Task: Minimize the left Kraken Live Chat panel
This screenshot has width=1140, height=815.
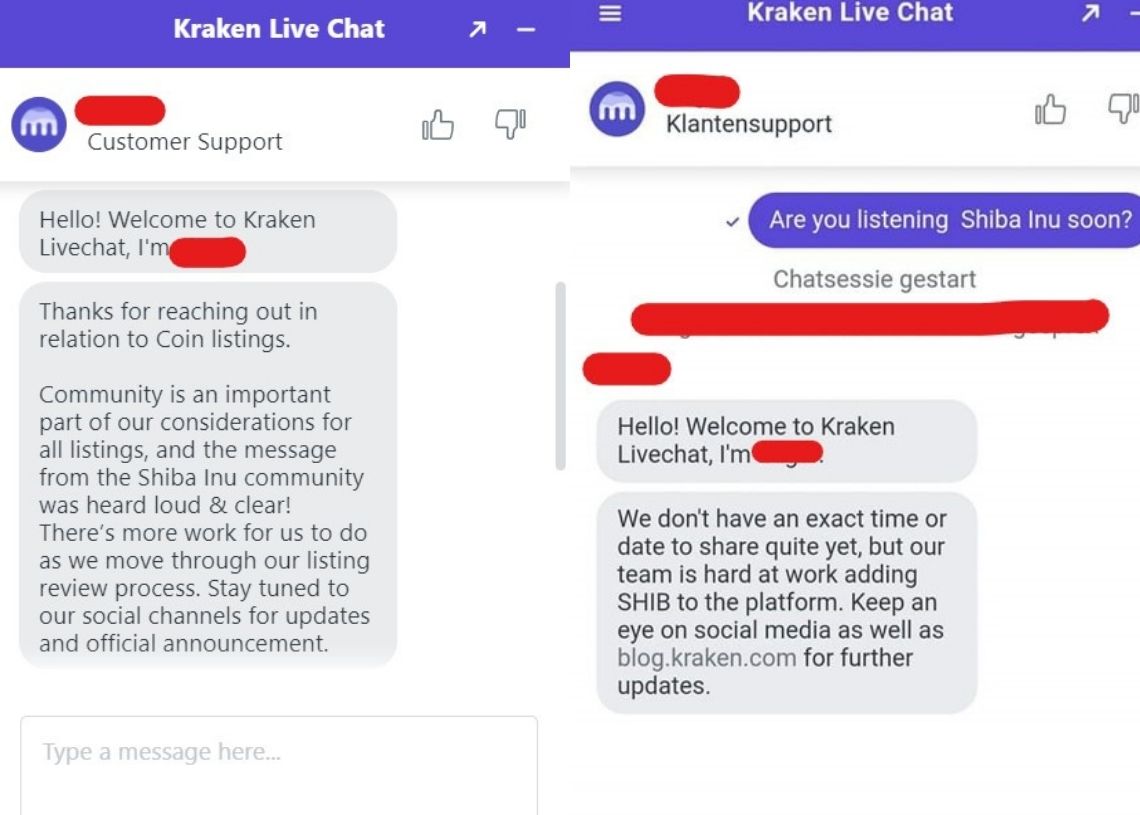Action: tap(526, 30)
